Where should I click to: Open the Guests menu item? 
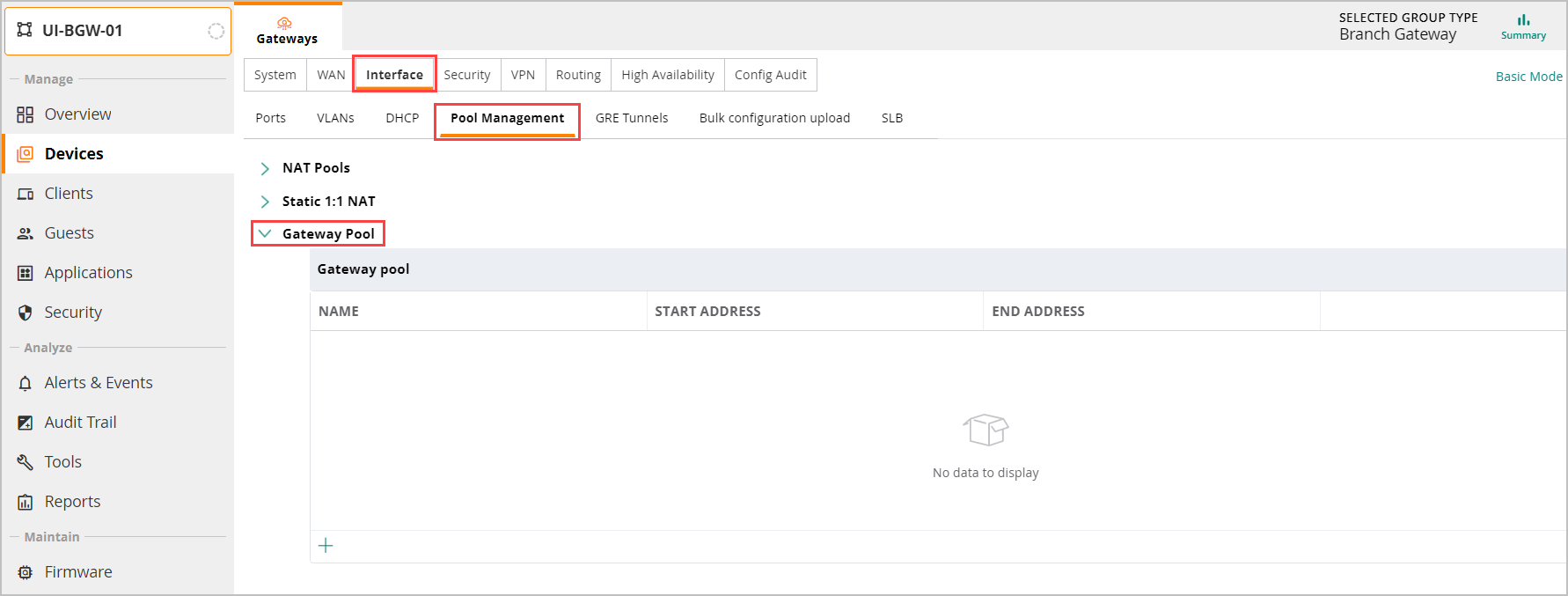point(70,233)
